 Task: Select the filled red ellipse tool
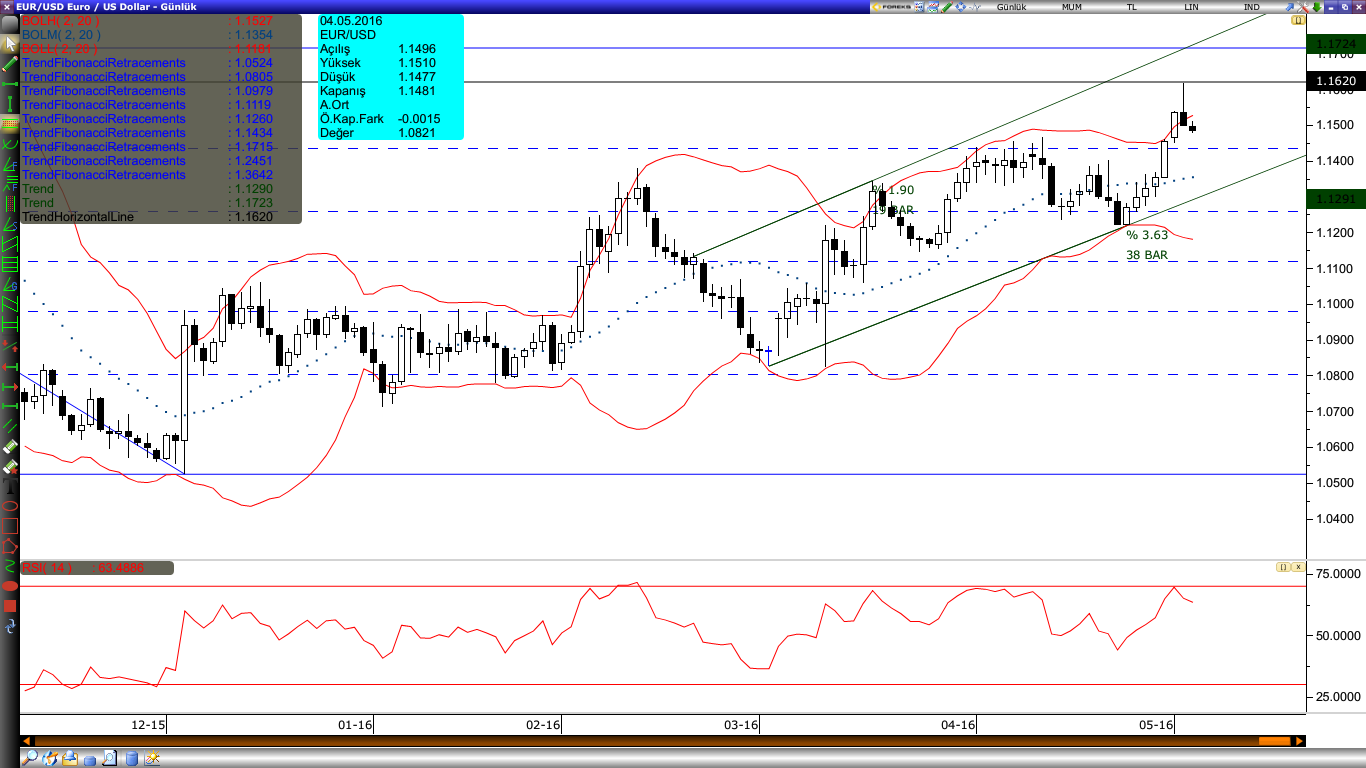click(10, 585)
